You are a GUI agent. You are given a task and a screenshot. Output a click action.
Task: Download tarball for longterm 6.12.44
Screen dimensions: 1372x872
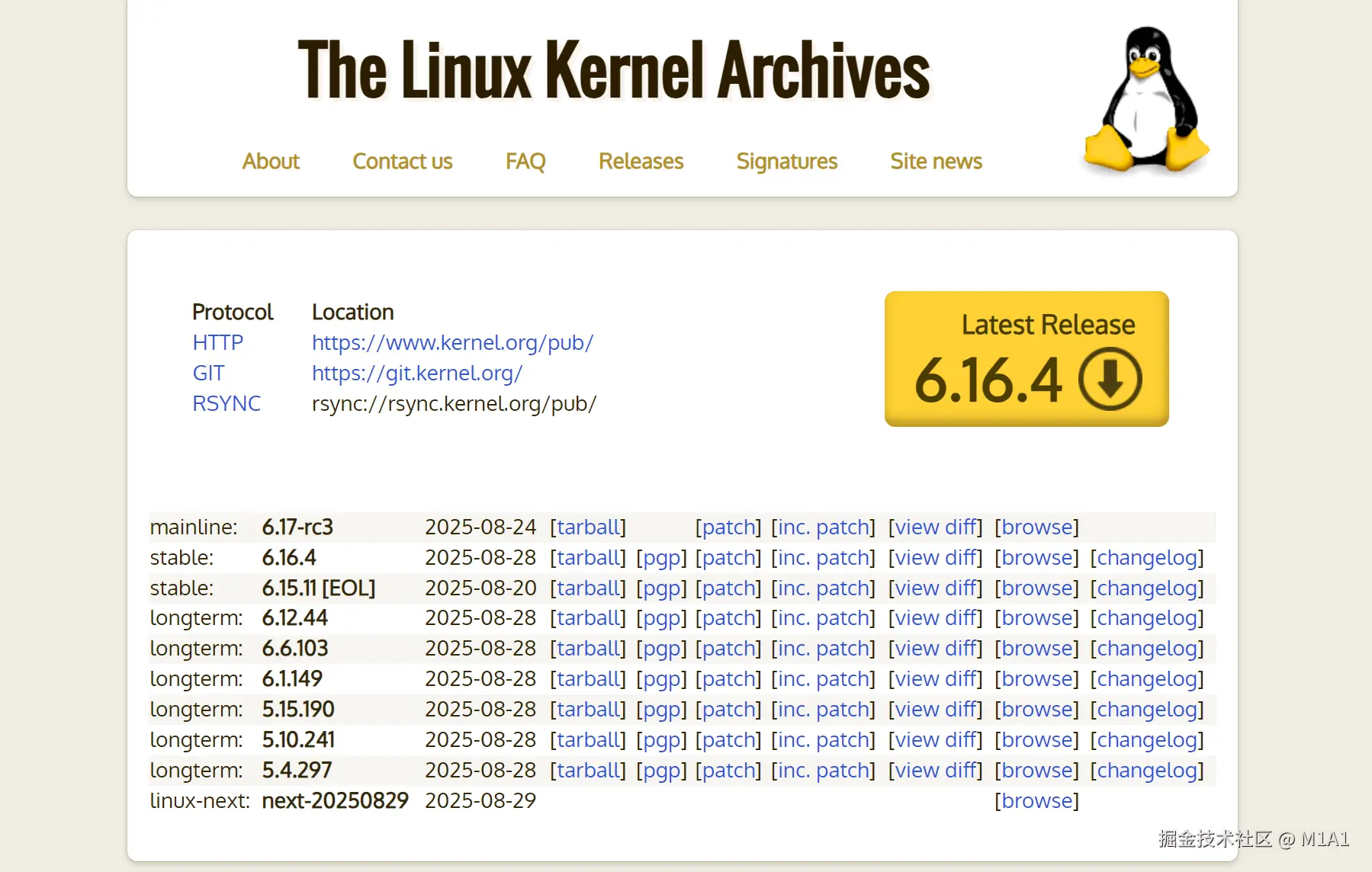588,618
